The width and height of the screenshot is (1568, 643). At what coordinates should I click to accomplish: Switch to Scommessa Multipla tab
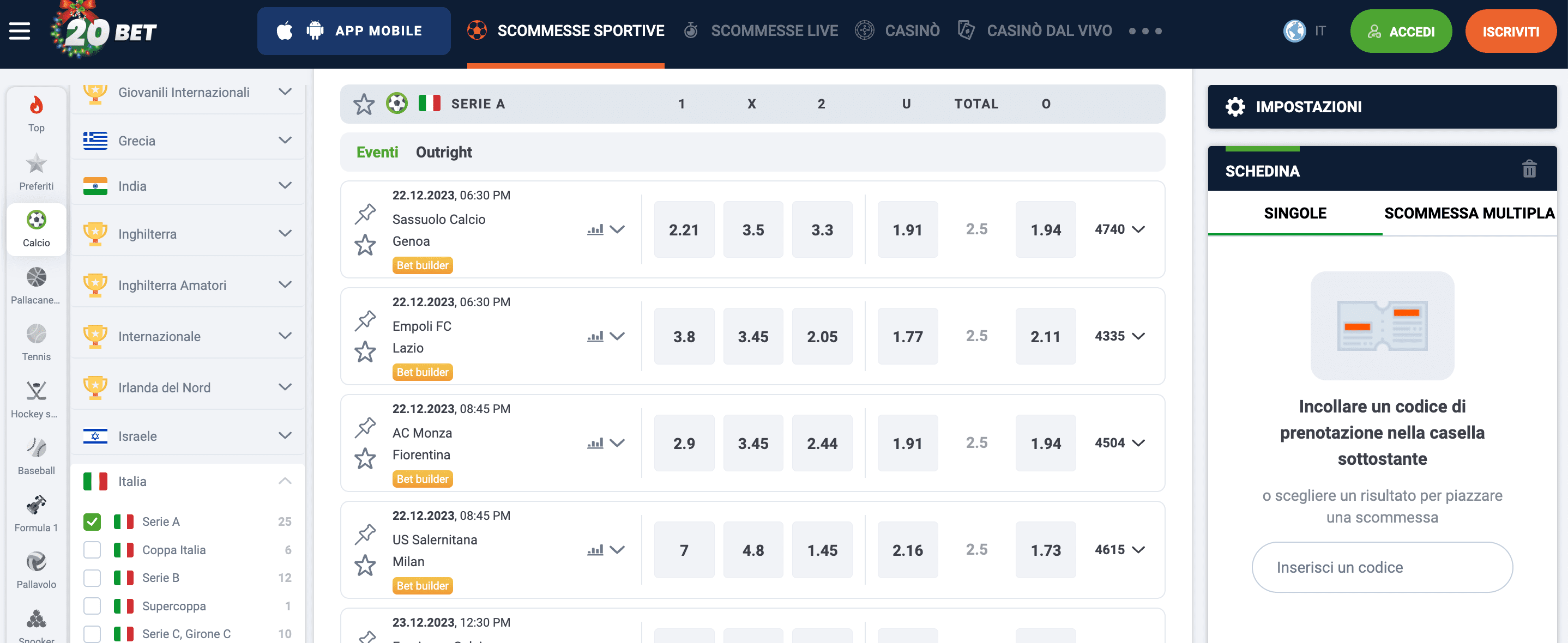click(1469, 213)
